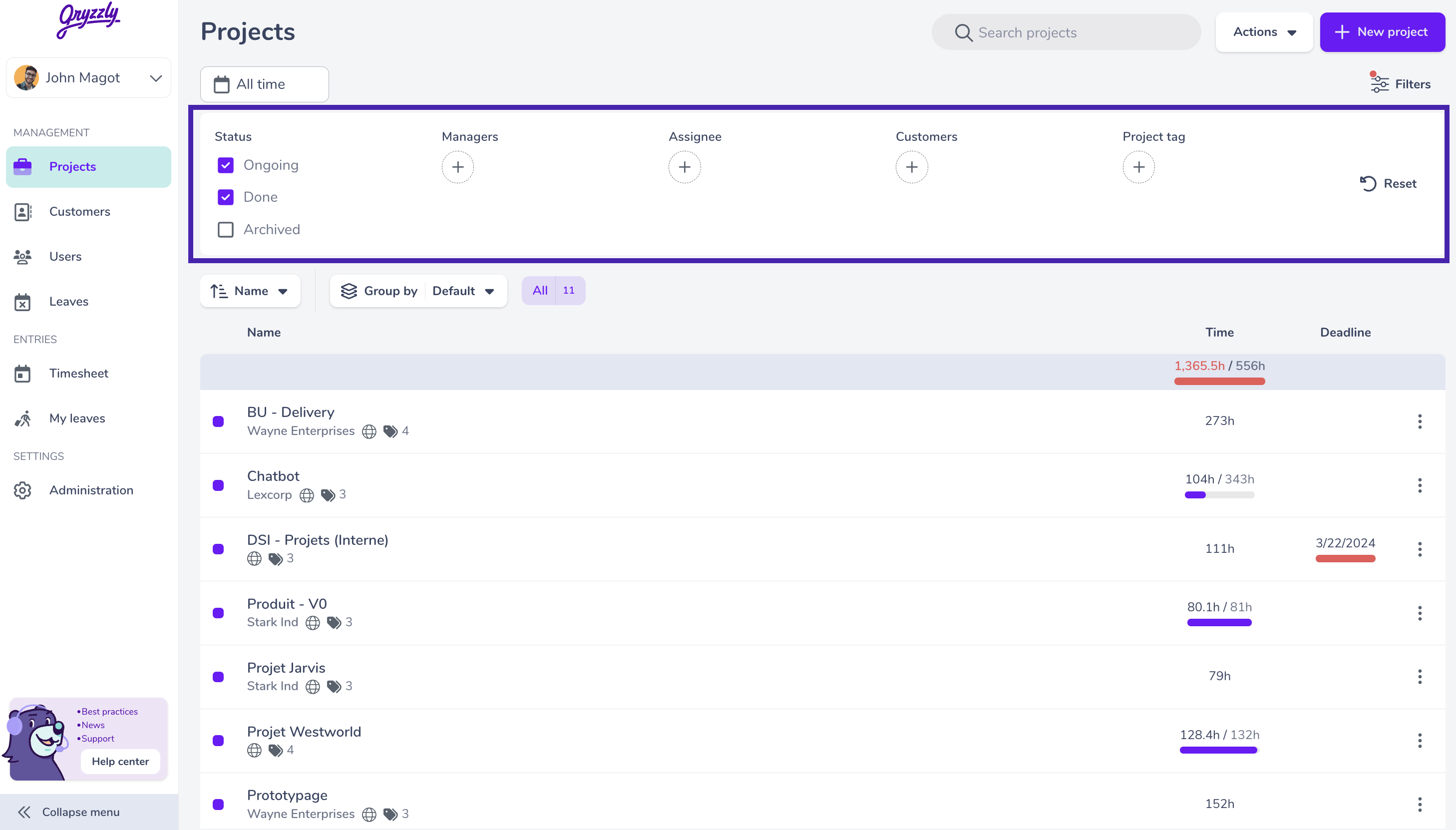Click the tag icon on Produit - V0
Screen dimensions: 1456x830
(x=334, y=622)
